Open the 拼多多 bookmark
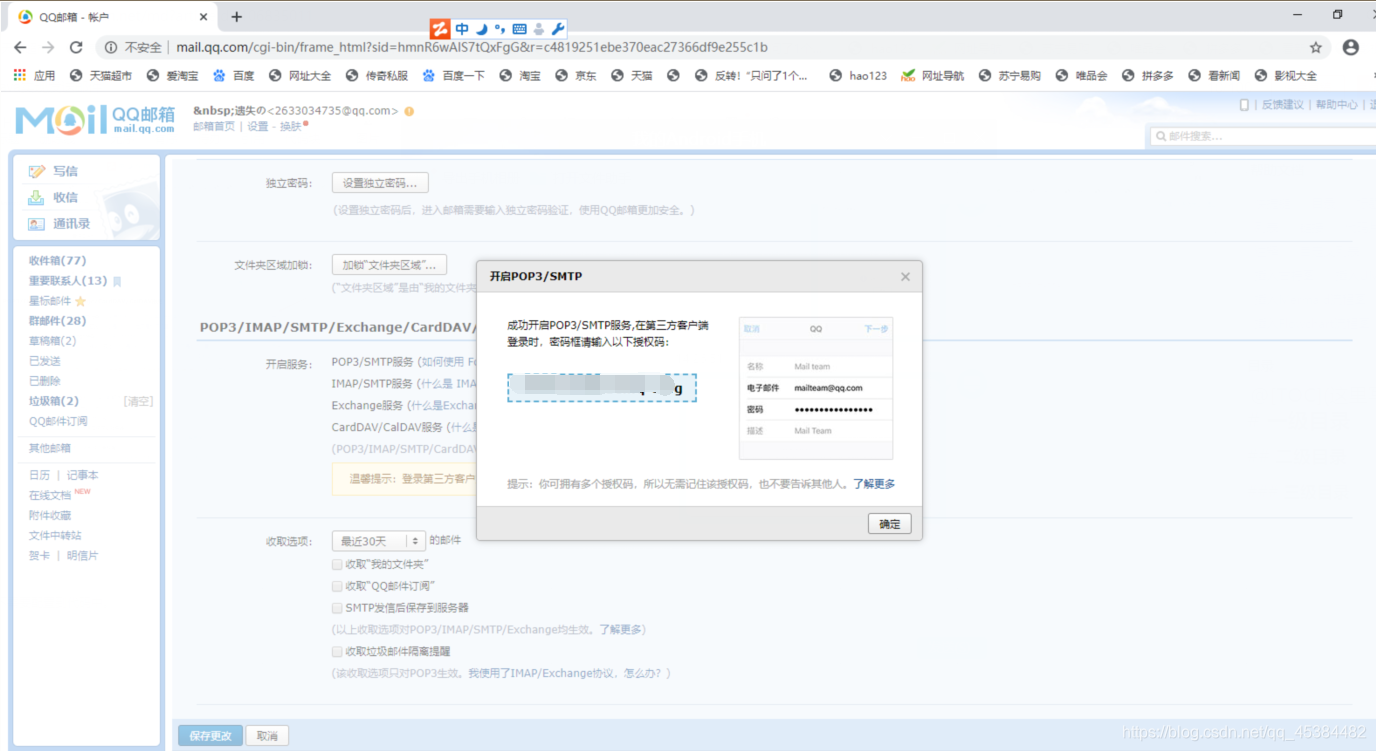 pyautogui.click(x=1148, y=75)
